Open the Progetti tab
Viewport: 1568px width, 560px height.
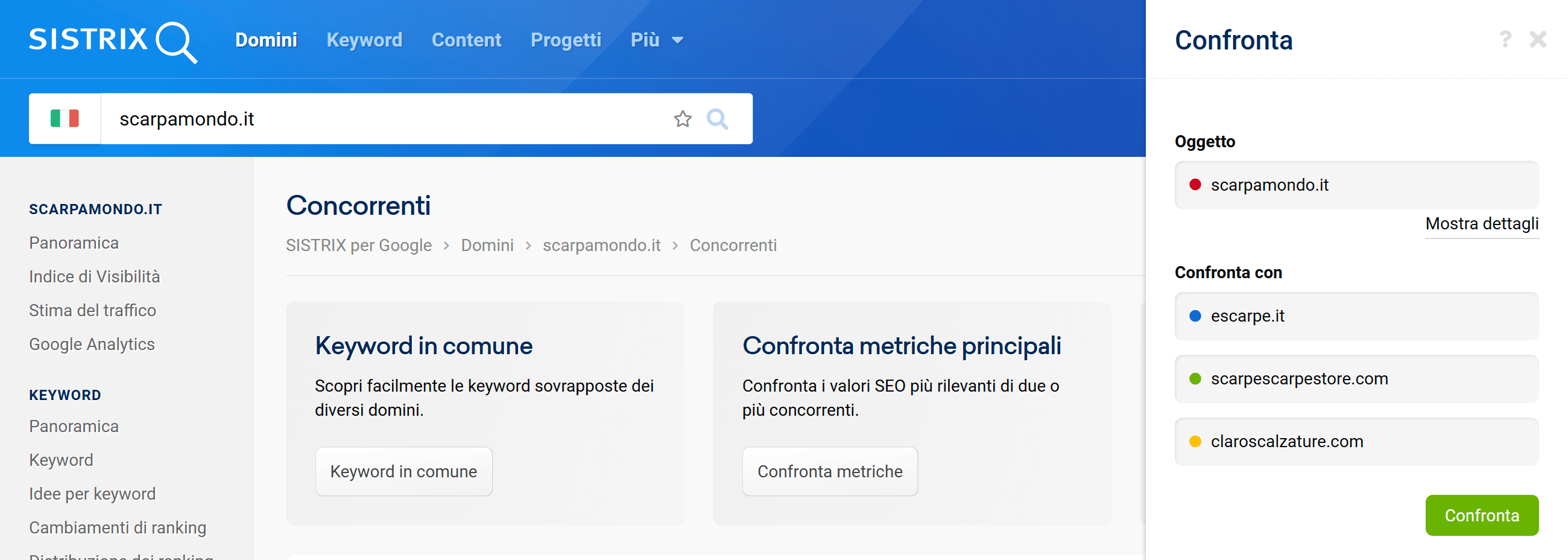tap(566, 40)
